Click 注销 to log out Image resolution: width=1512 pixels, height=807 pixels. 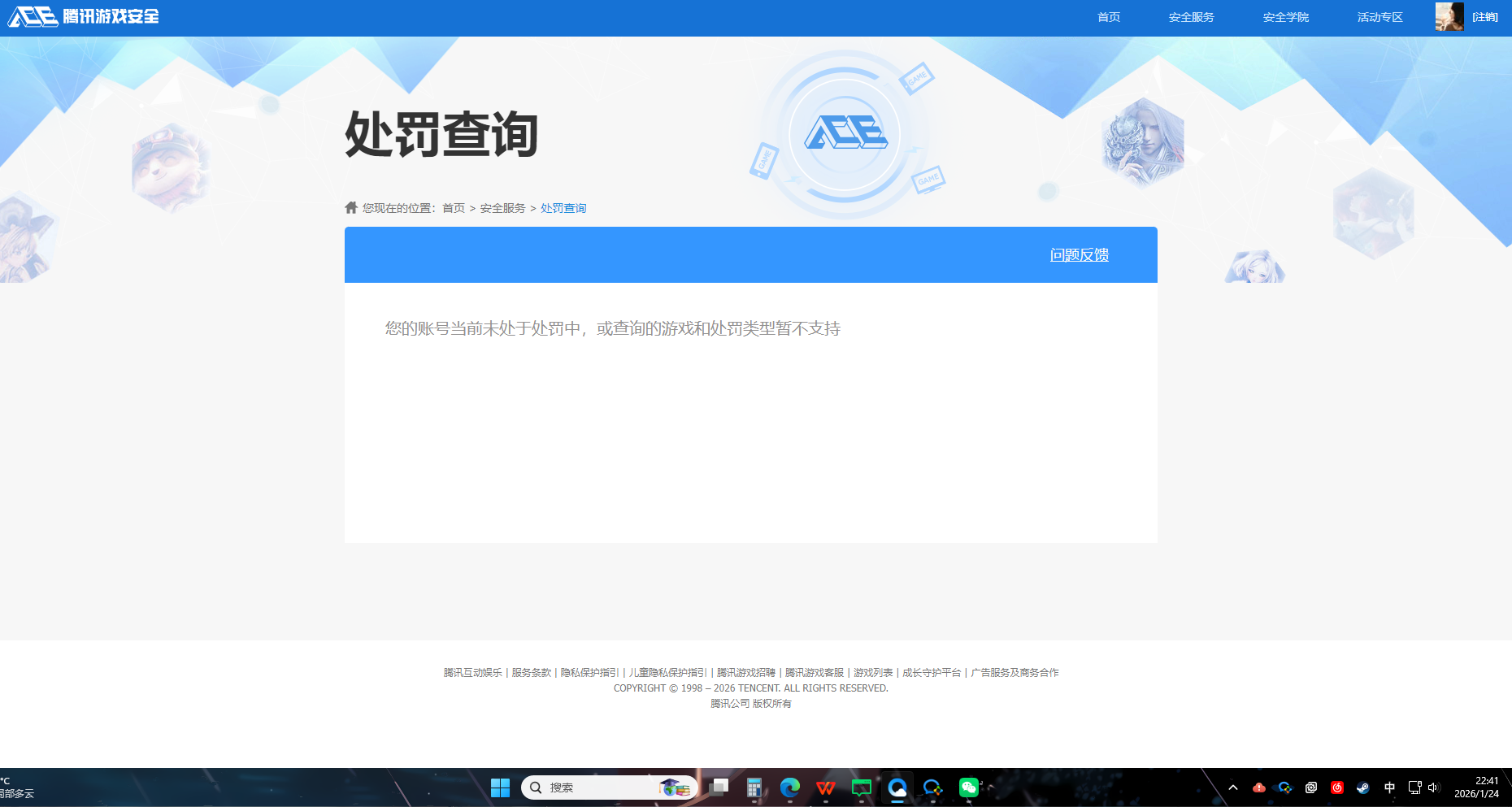(x=1485, y=16)
